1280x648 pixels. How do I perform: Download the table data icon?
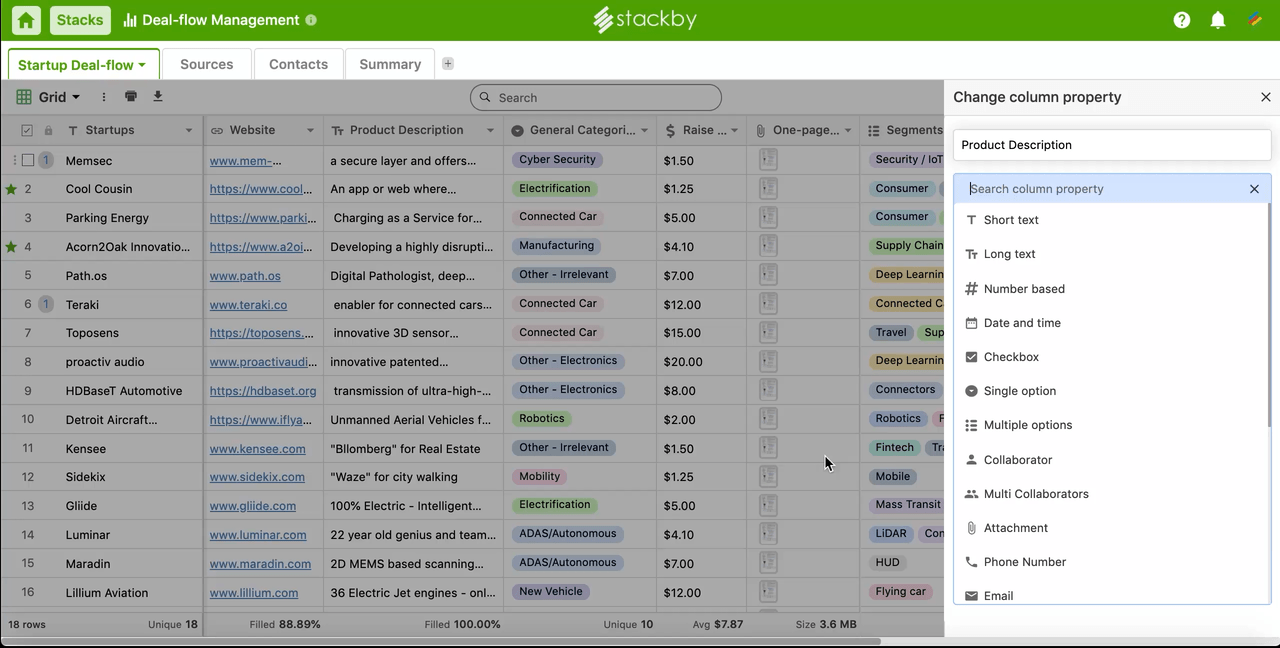(158, 97)
